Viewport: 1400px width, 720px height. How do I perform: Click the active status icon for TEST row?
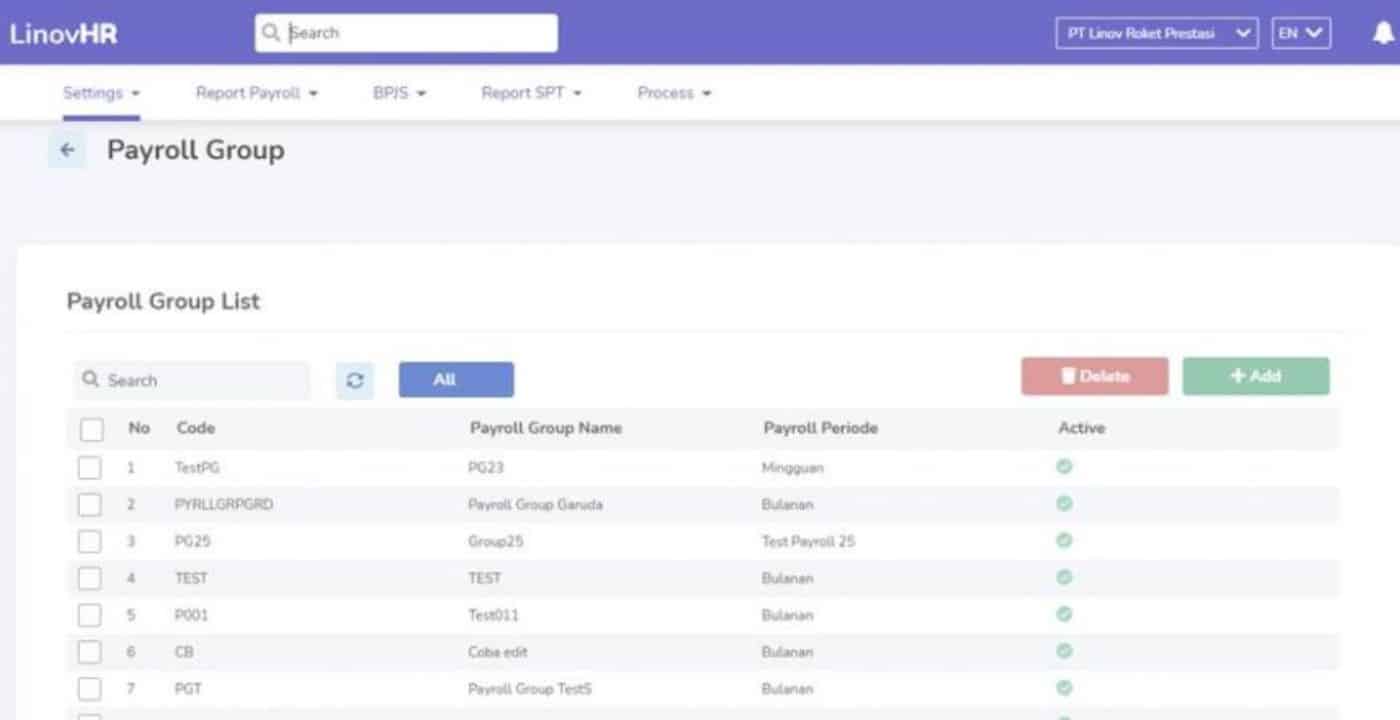(1064, 577)
